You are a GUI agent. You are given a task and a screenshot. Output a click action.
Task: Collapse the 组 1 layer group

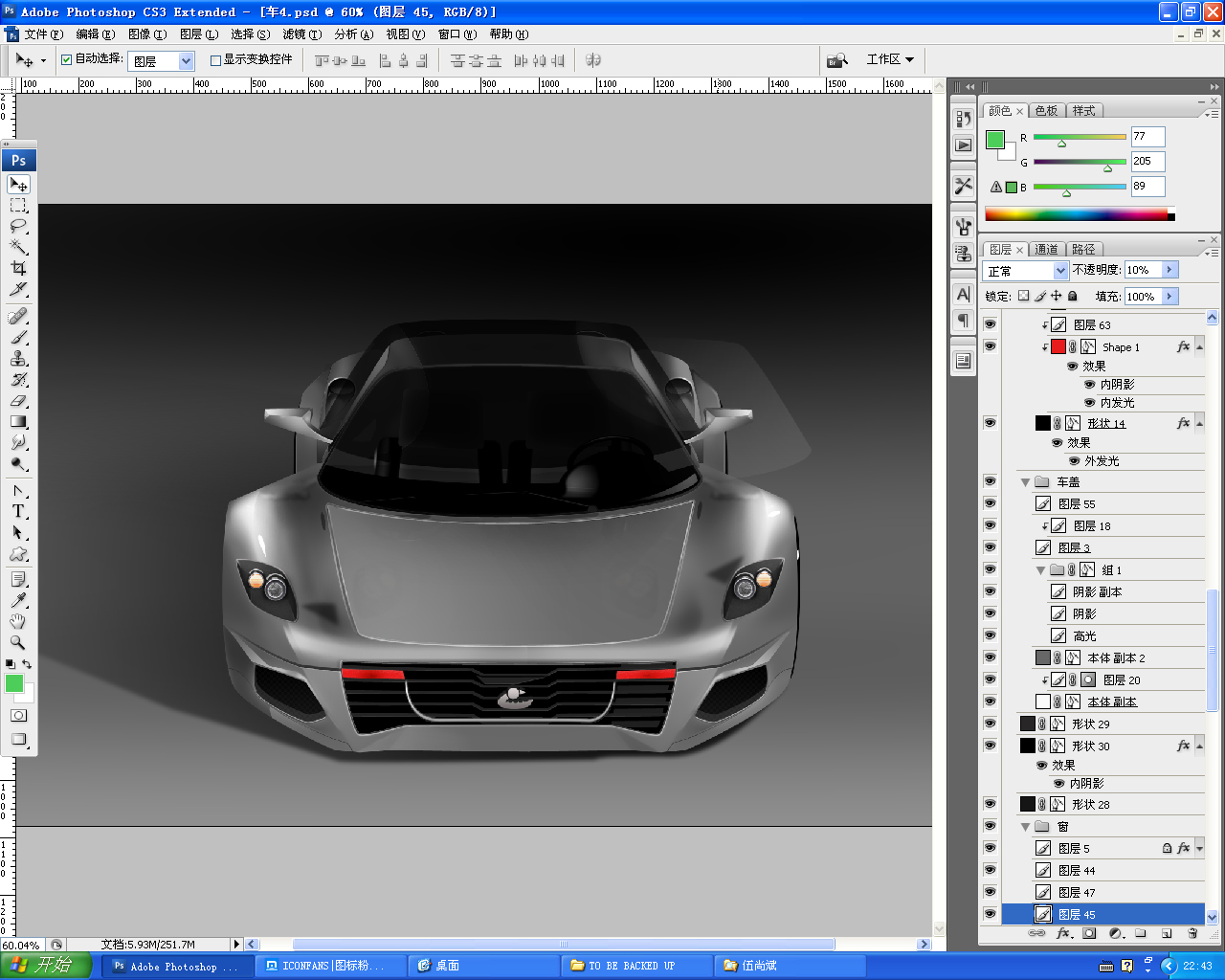(1040, 570)
